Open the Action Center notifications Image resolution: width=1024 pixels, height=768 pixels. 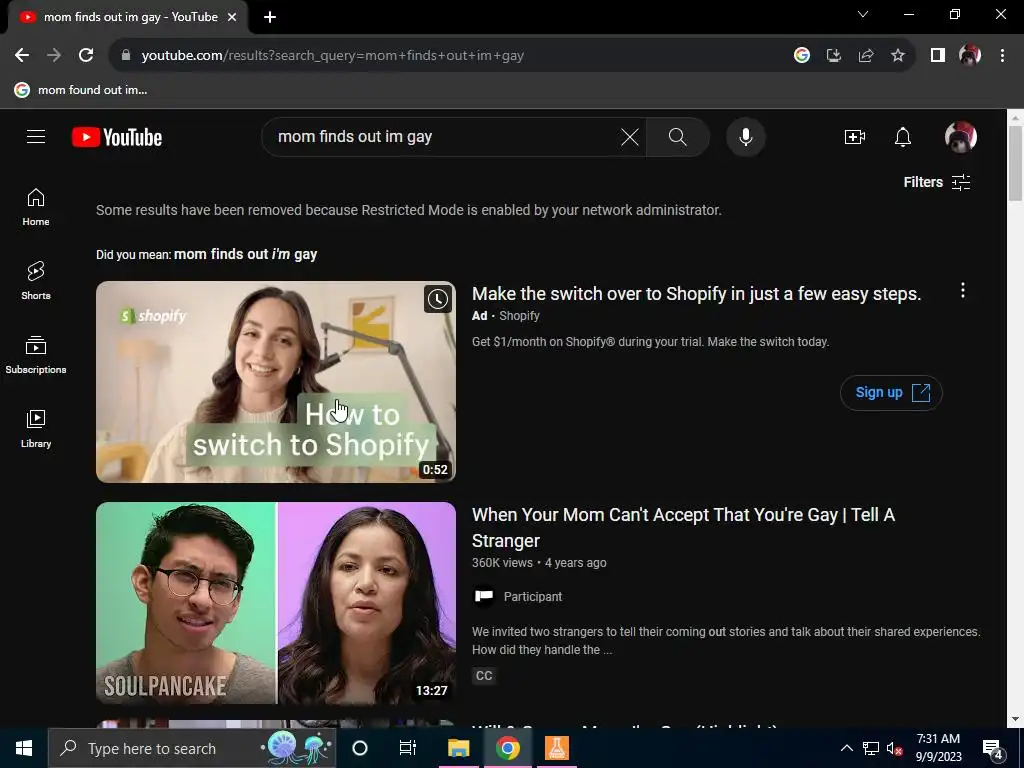[x=993, y=749]
